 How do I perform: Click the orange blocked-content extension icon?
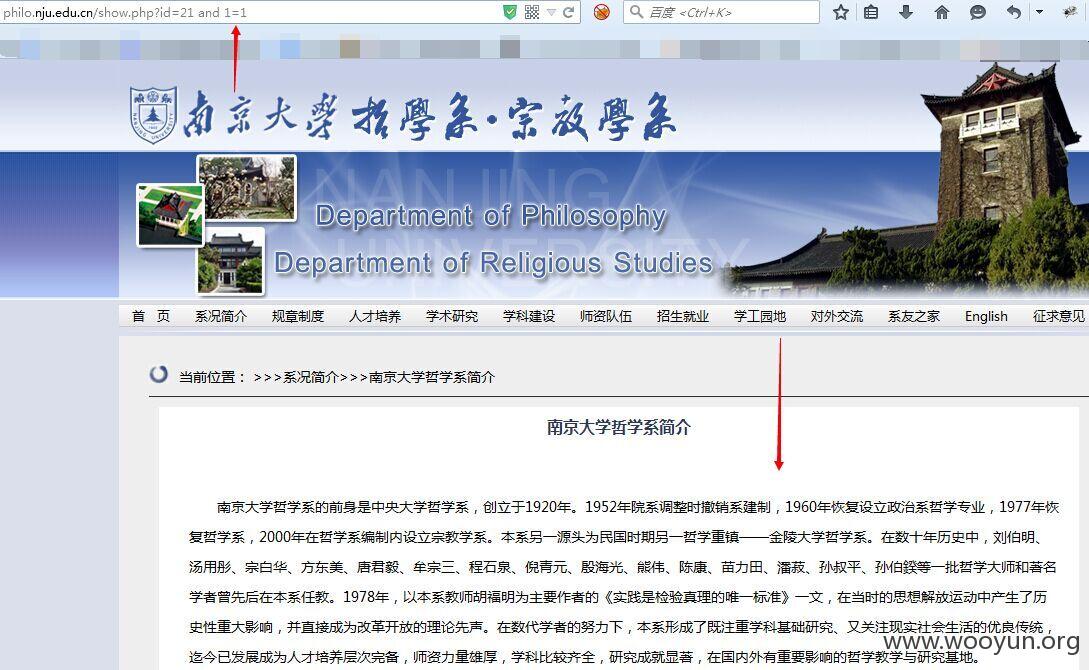pyautogui.click(x=601, y=12)
